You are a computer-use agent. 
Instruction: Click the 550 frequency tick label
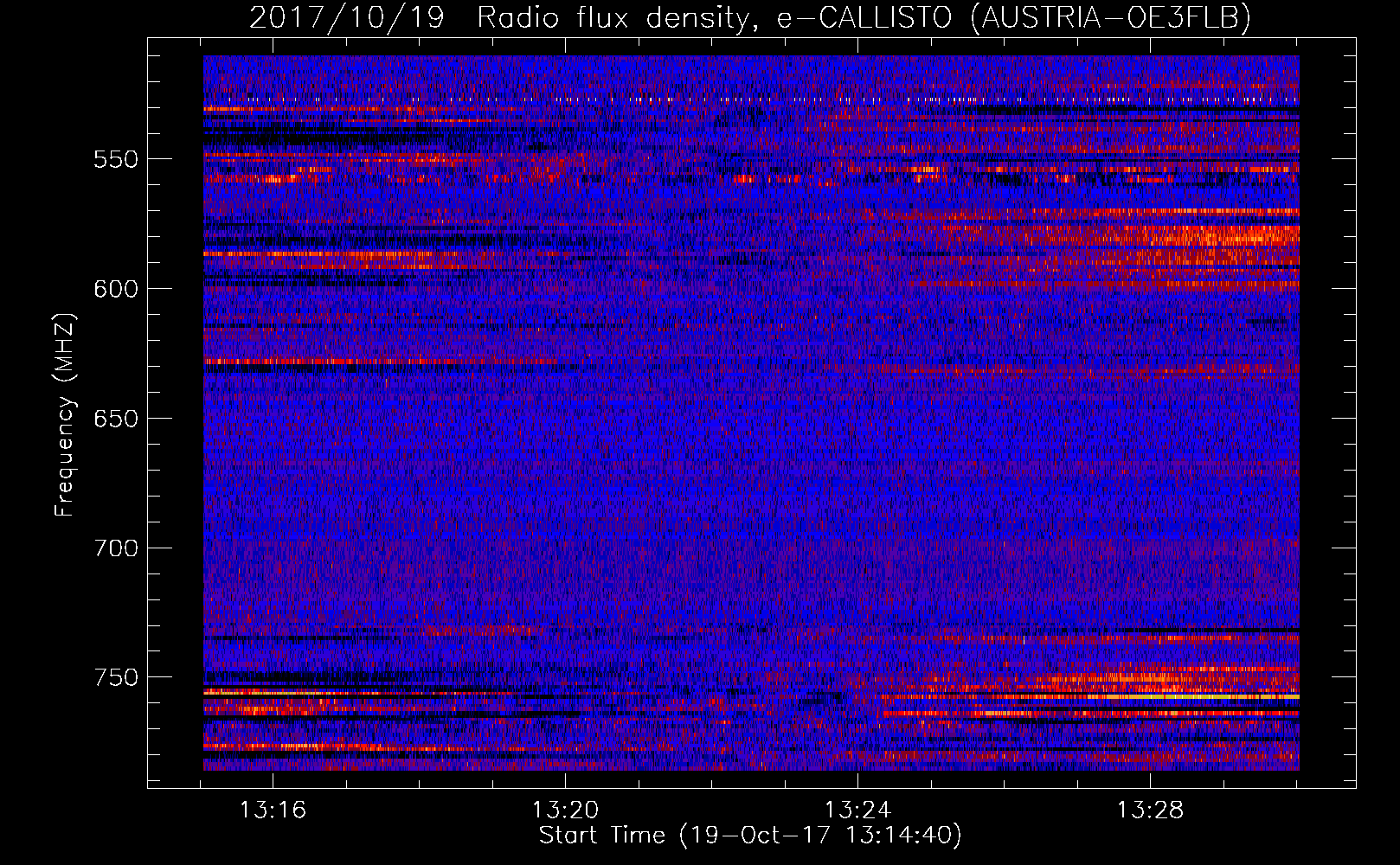[x=116, y=159]
